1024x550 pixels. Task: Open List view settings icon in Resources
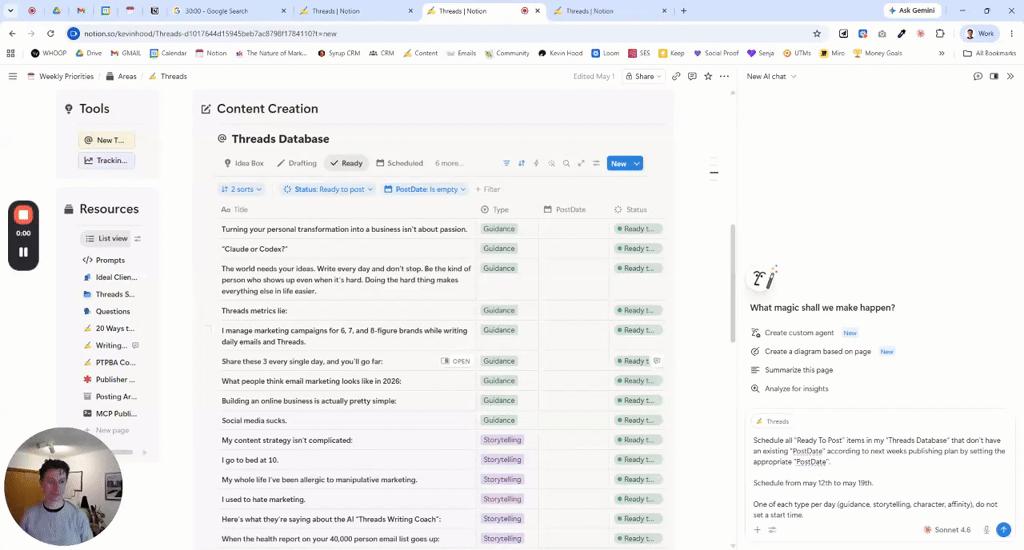(138, 238)
